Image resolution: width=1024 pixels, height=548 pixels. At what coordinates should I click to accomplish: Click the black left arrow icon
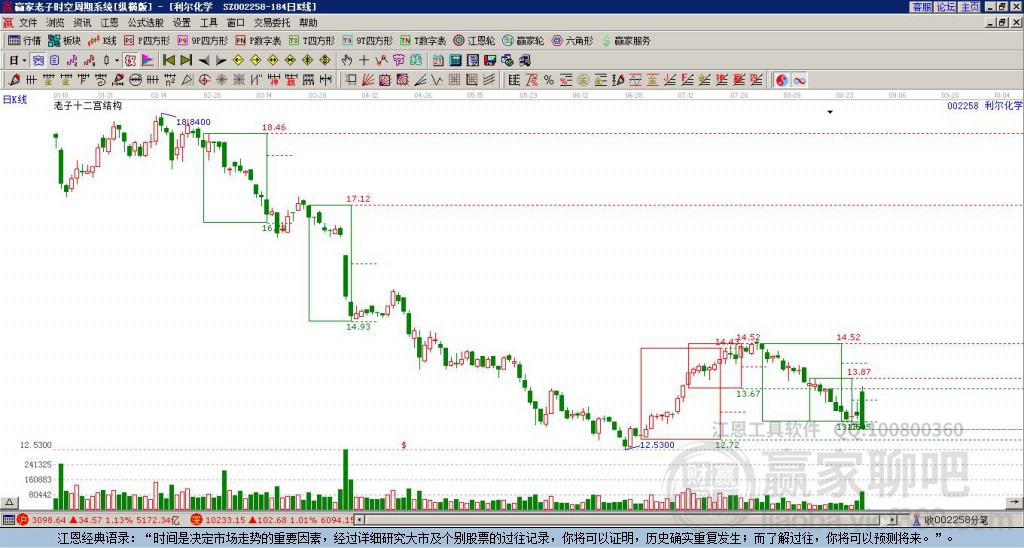[x=204, y=61]
